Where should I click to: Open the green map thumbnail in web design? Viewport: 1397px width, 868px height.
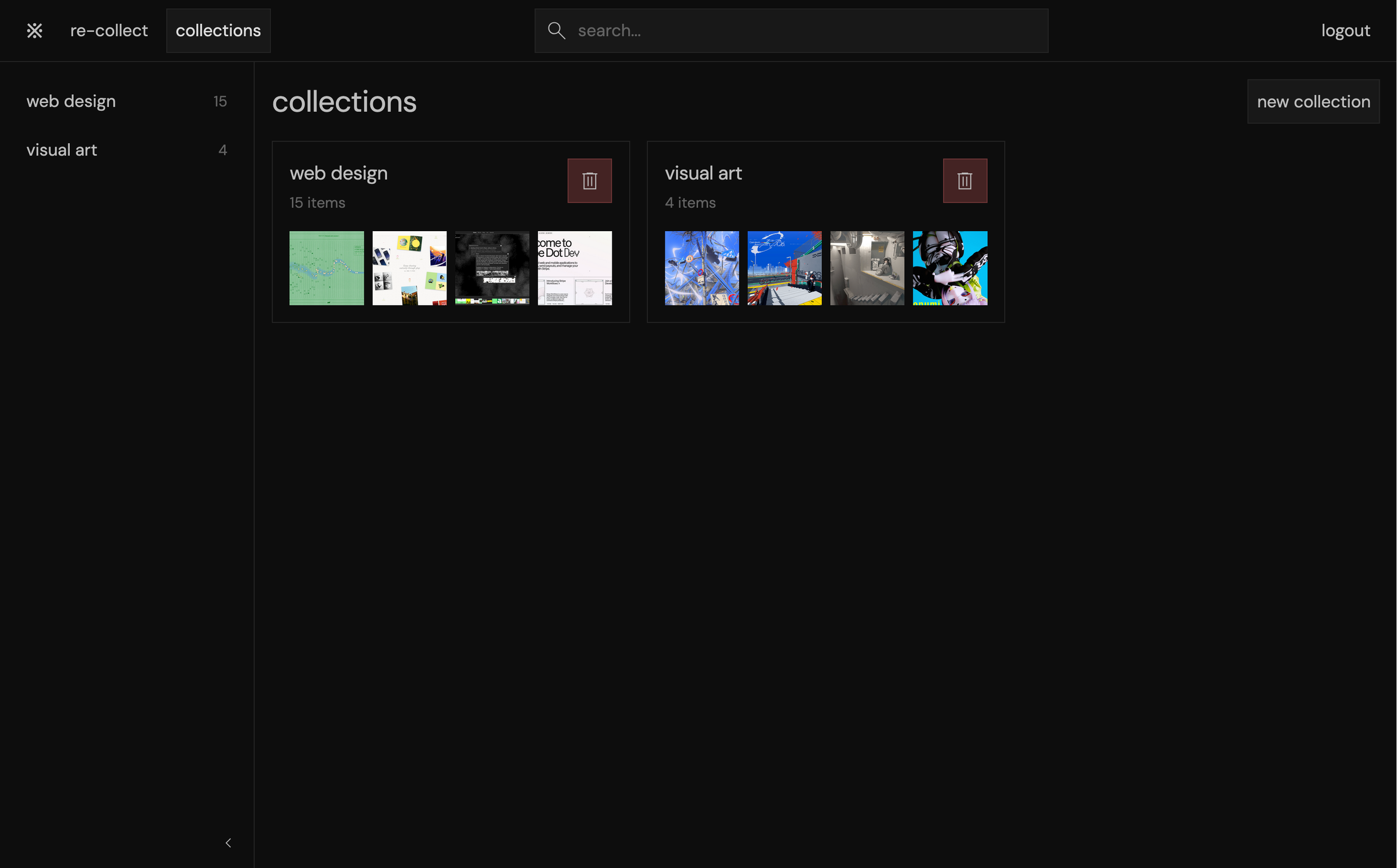pyautogui.click(x=326, y=268)
